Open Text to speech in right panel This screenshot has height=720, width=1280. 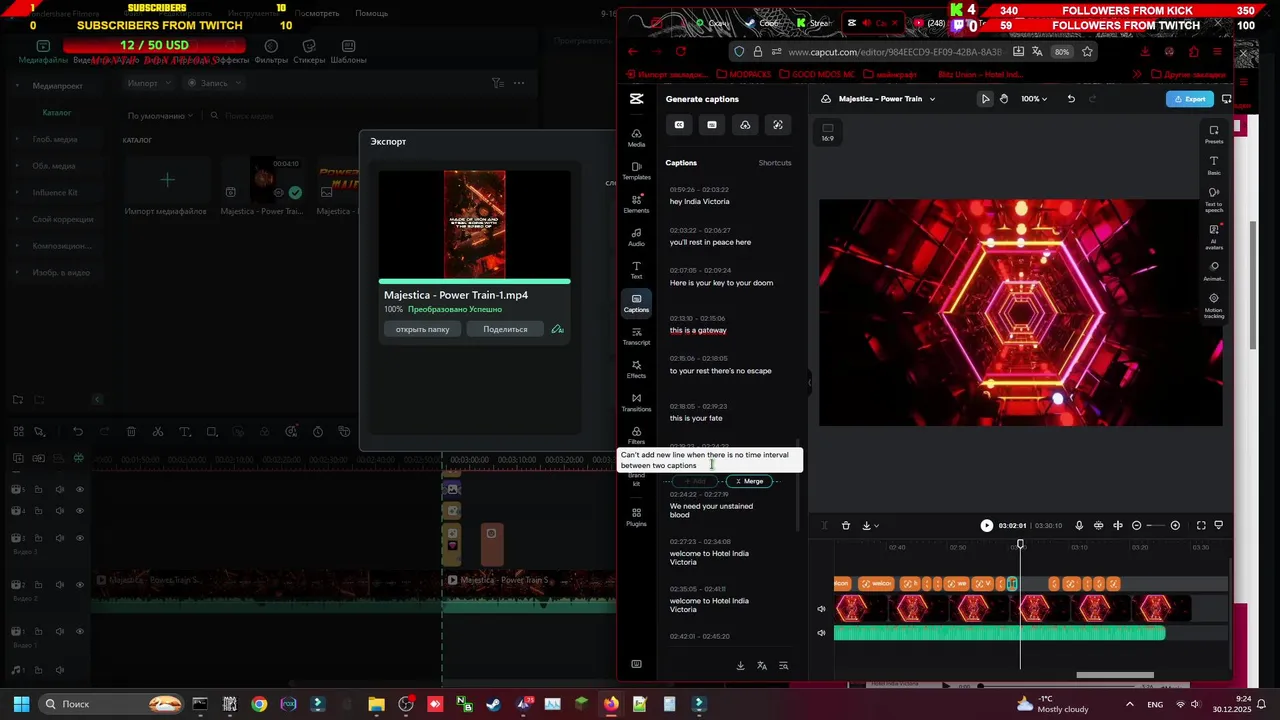[1214, 199]
